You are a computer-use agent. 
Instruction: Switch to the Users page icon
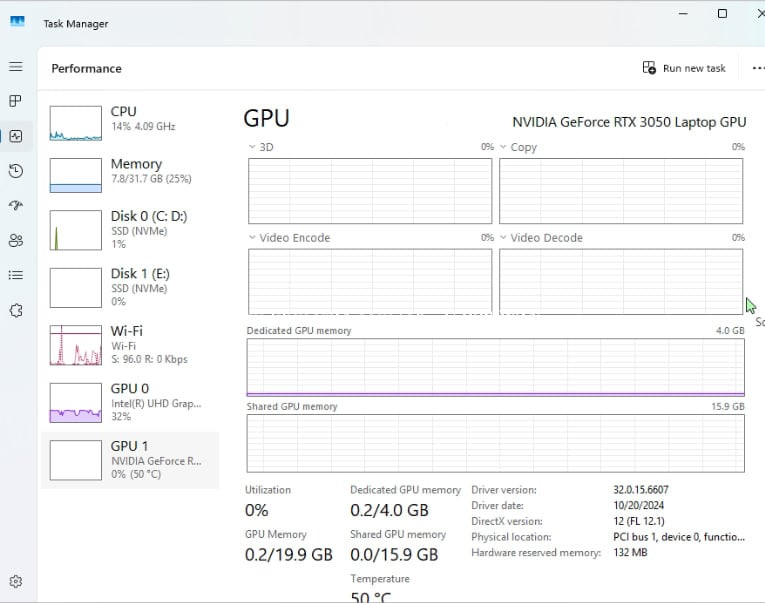click(16, 240)
